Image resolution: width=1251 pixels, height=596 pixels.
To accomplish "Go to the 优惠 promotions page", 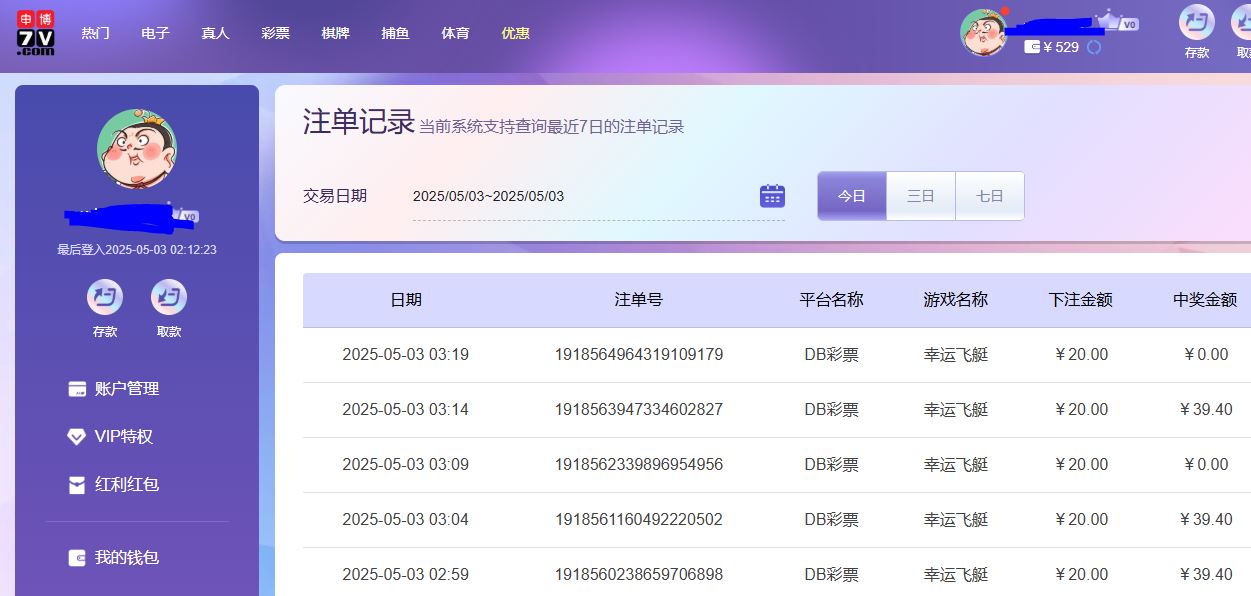I will 515,33.
